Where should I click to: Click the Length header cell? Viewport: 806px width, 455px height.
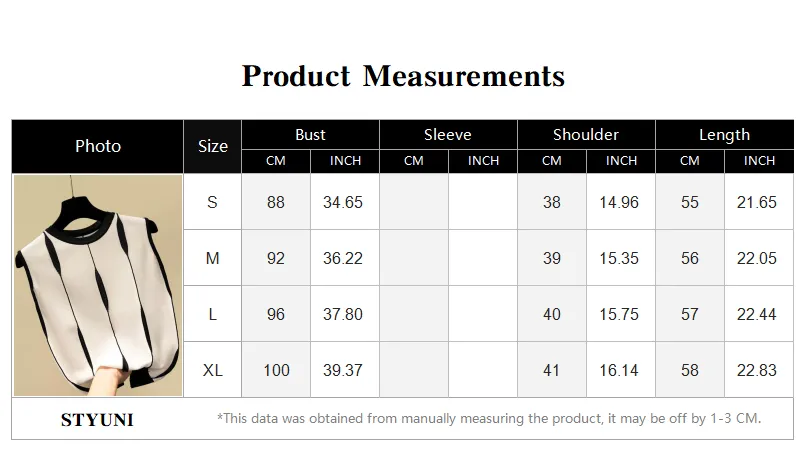724,135
